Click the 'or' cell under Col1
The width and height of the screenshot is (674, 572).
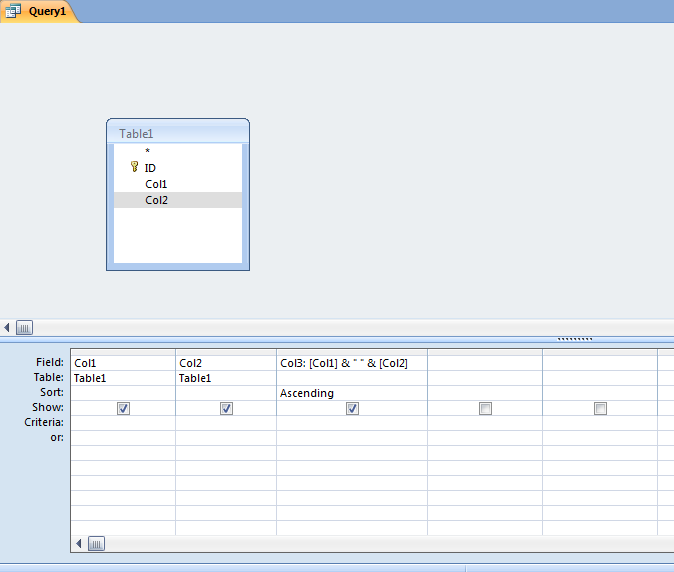tap(123, 438)
